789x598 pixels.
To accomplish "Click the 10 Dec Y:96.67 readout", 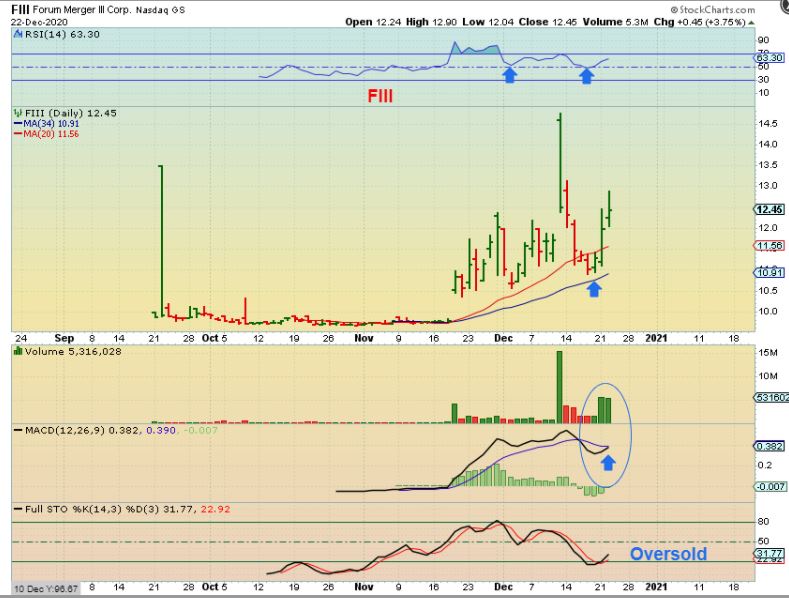I will pyautogui.click(x=45, y=588).
